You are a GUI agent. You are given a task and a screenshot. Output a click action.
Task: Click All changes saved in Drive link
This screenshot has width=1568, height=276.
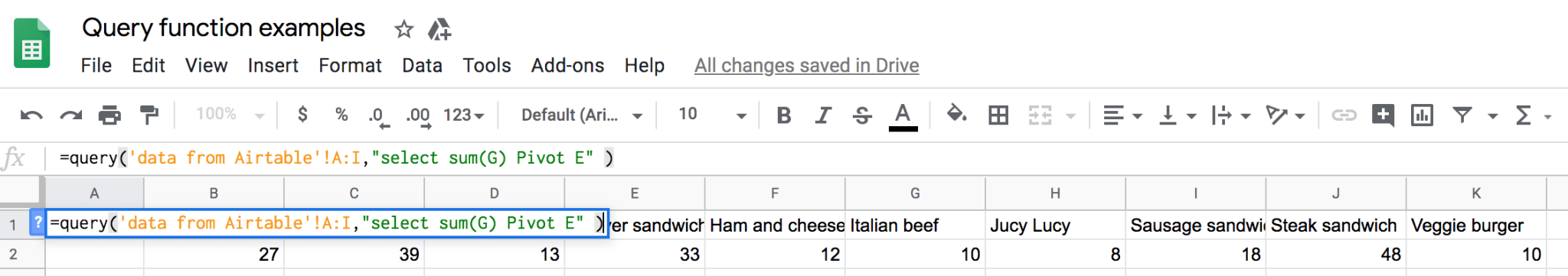(x=806, y=66)
